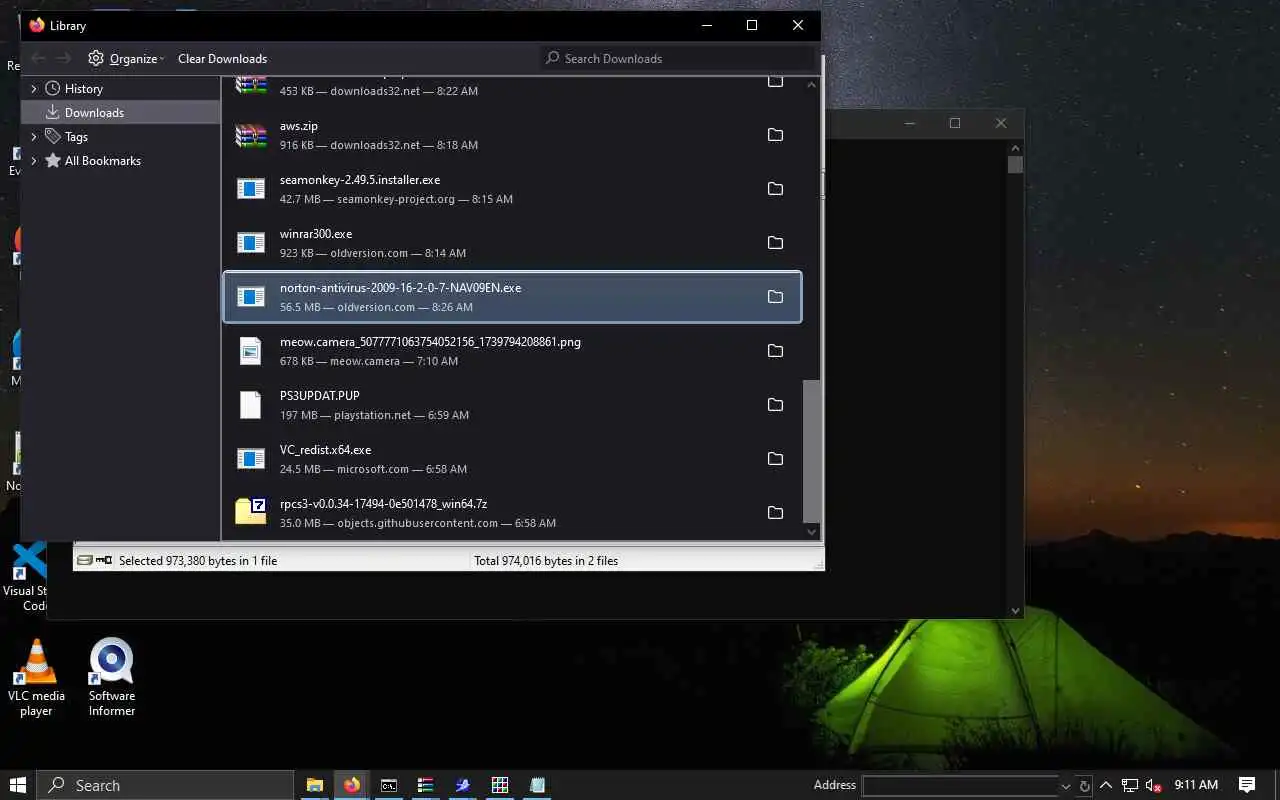Click the taskbar Address input field
This screenshot has height=800, width=1280.
click(x=960, y=786)
